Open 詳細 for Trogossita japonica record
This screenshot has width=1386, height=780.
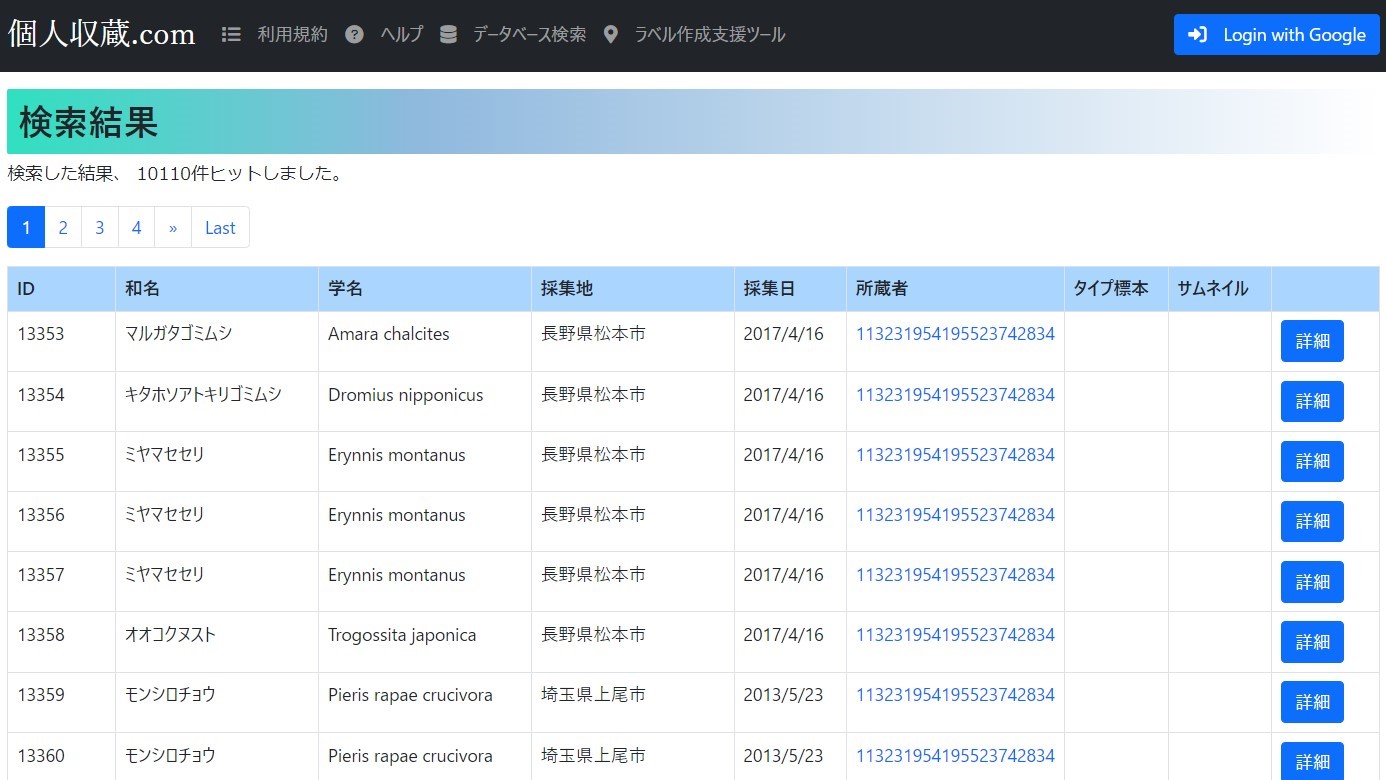tap(1312, 642)
